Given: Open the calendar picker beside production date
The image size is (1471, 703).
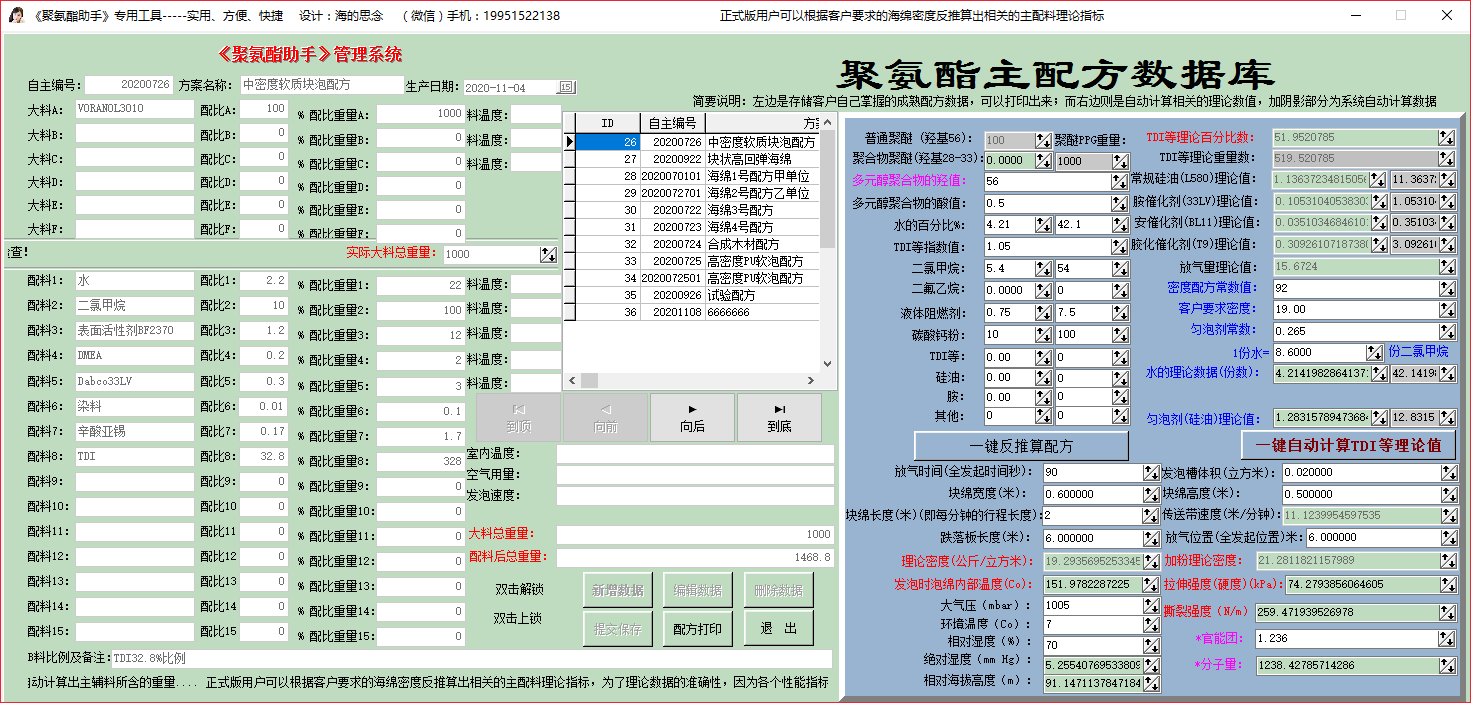Looking at the screenshot, I should 566,87.
